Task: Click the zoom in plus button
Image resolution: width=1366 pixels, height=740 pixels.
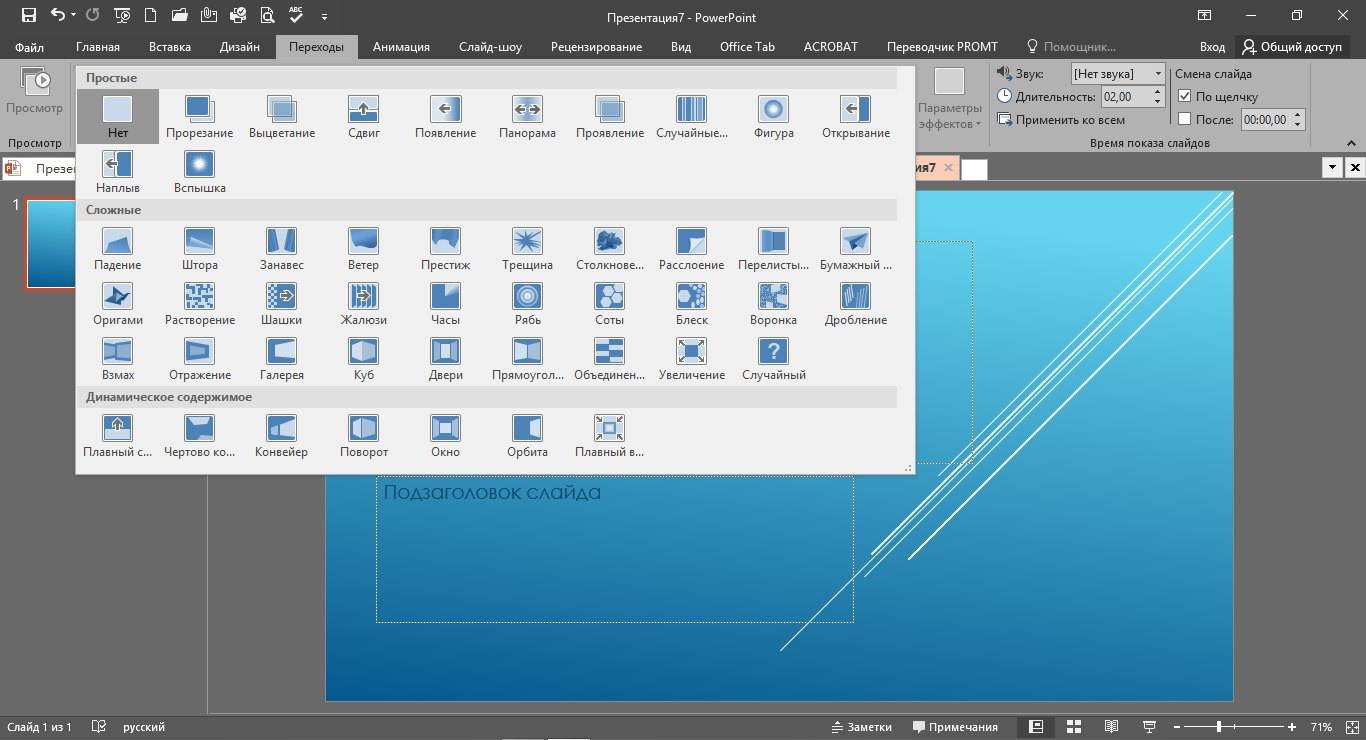Action: tap(1292, 727)
